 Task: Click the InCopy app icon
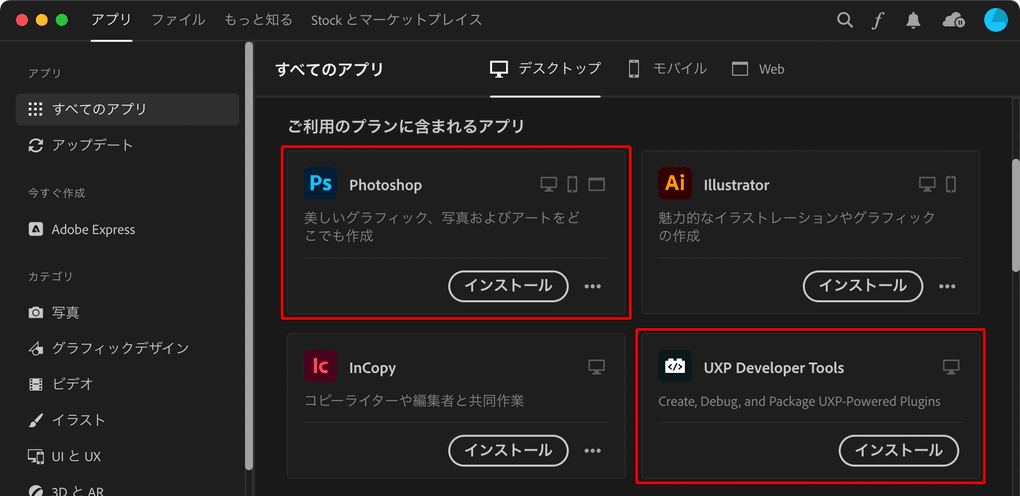click(x=321, y=367)
